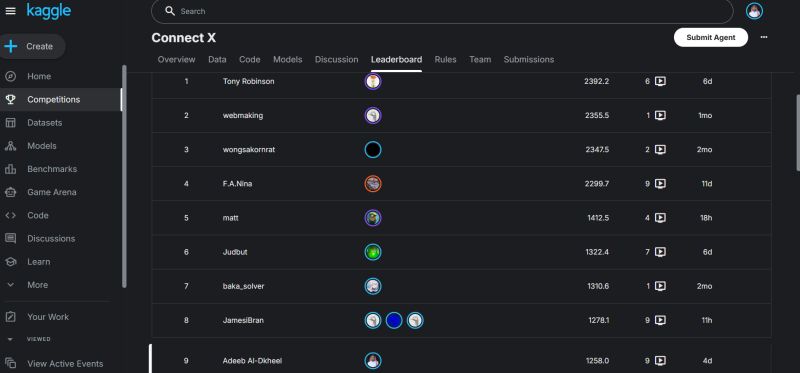Click F.A.Nina's avatar
The image size is (800, 373).
(x=373, y=184)
